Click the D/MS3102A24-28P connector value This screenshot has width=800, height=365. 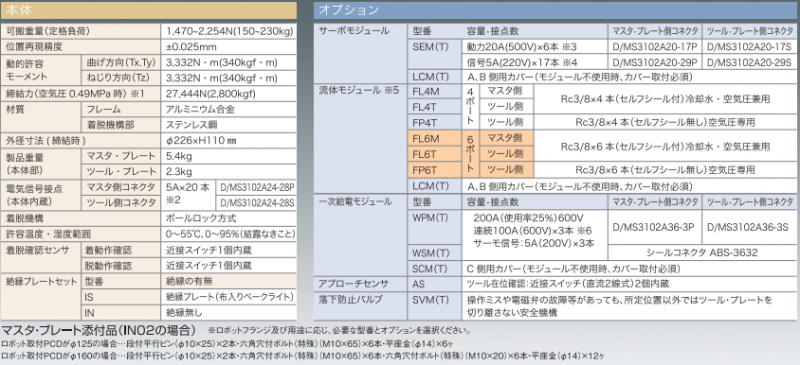[x=256, y=187]
